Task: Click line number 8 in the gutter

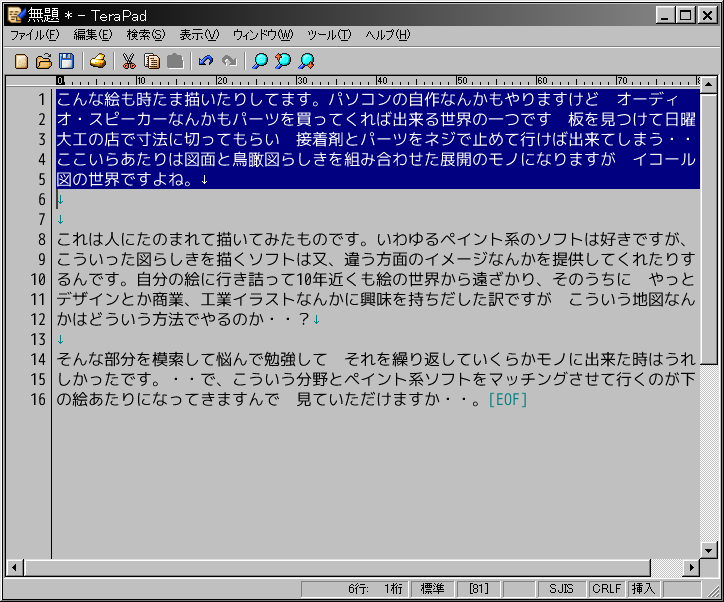Action: pos(42,240)
